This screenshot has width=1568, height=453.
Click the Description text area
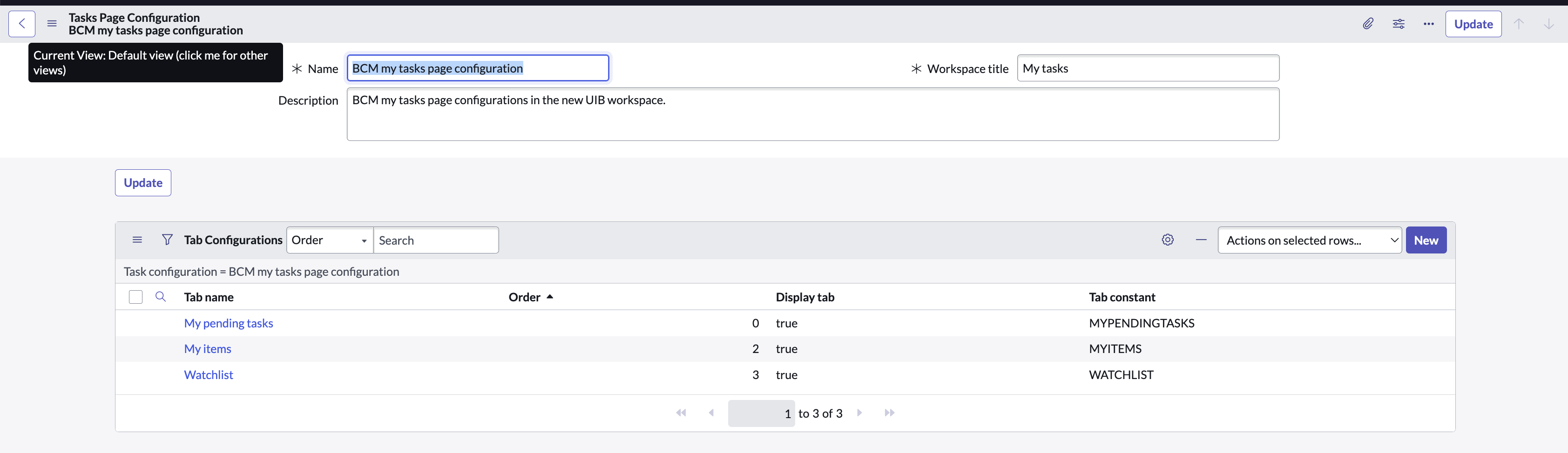point(812,114)
